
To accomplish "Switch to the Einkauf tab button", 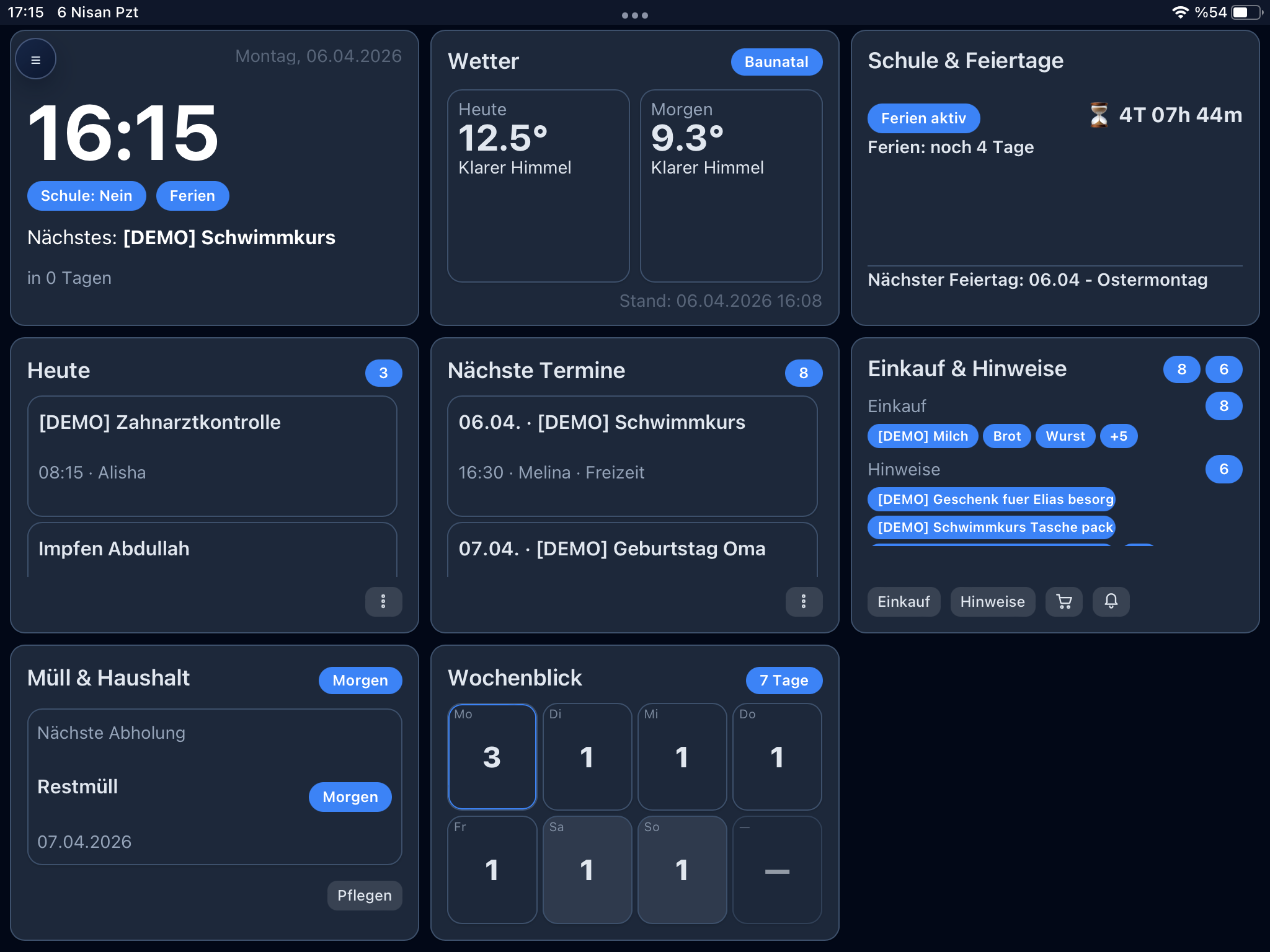I will 904,601.
